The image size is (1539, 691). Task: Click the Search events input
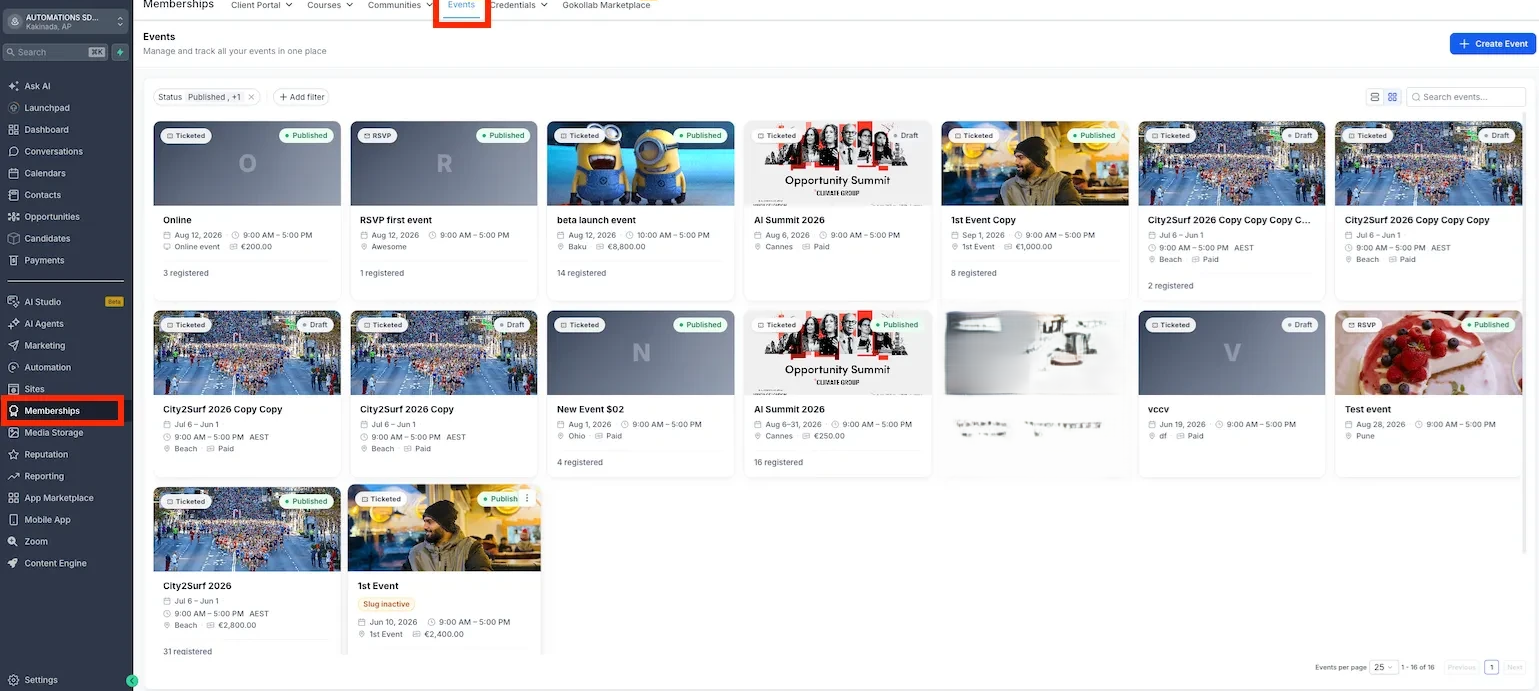[1466, 97]
